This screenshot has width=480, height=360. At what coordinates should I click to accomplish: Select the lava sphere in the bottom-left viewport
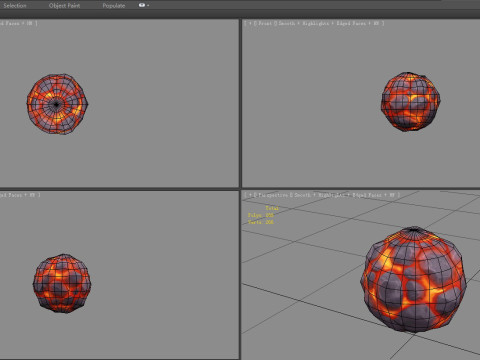(62, 283)
